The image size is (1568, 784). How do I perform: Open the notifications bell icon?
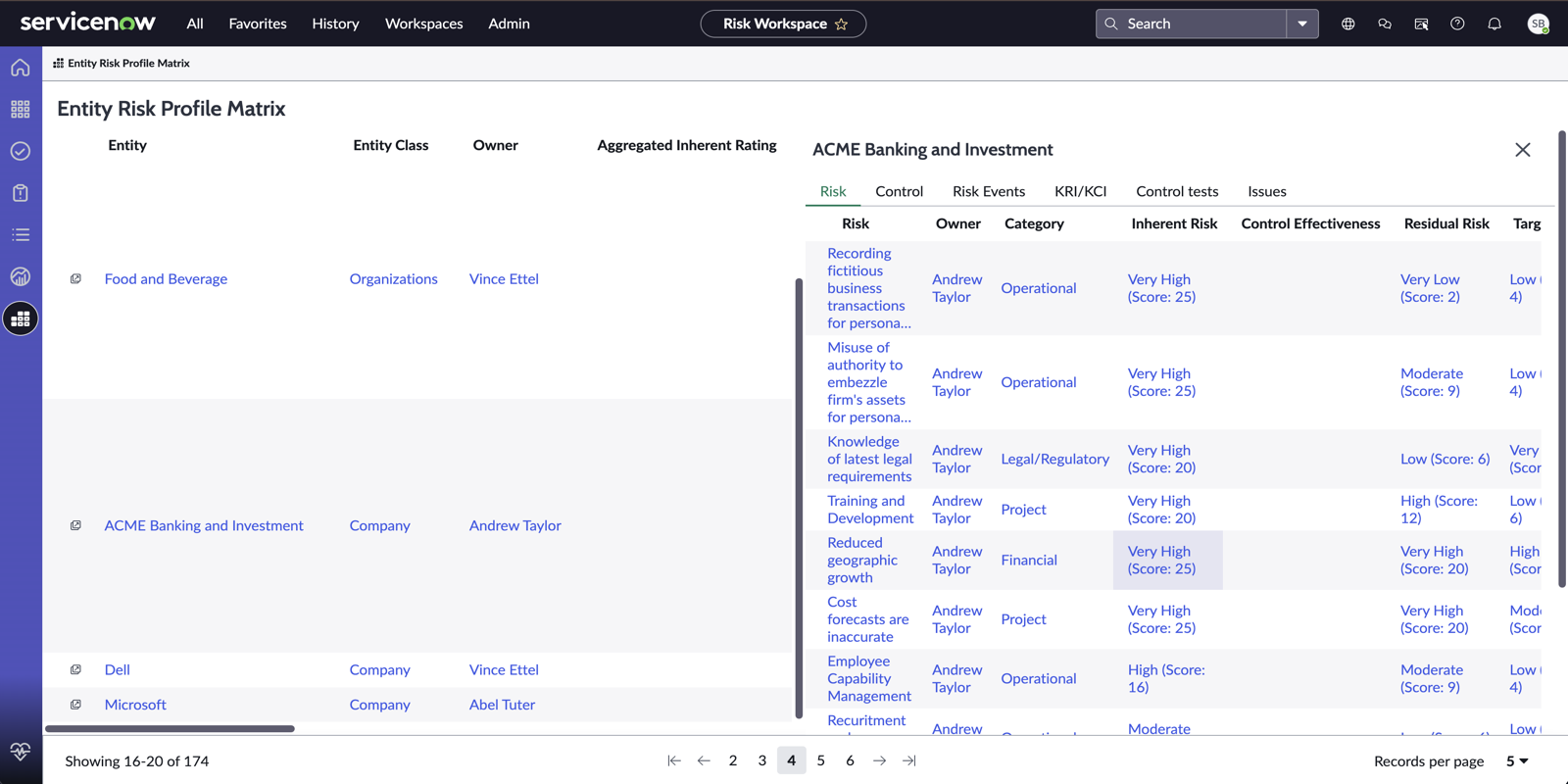(x=1494, y=24)
